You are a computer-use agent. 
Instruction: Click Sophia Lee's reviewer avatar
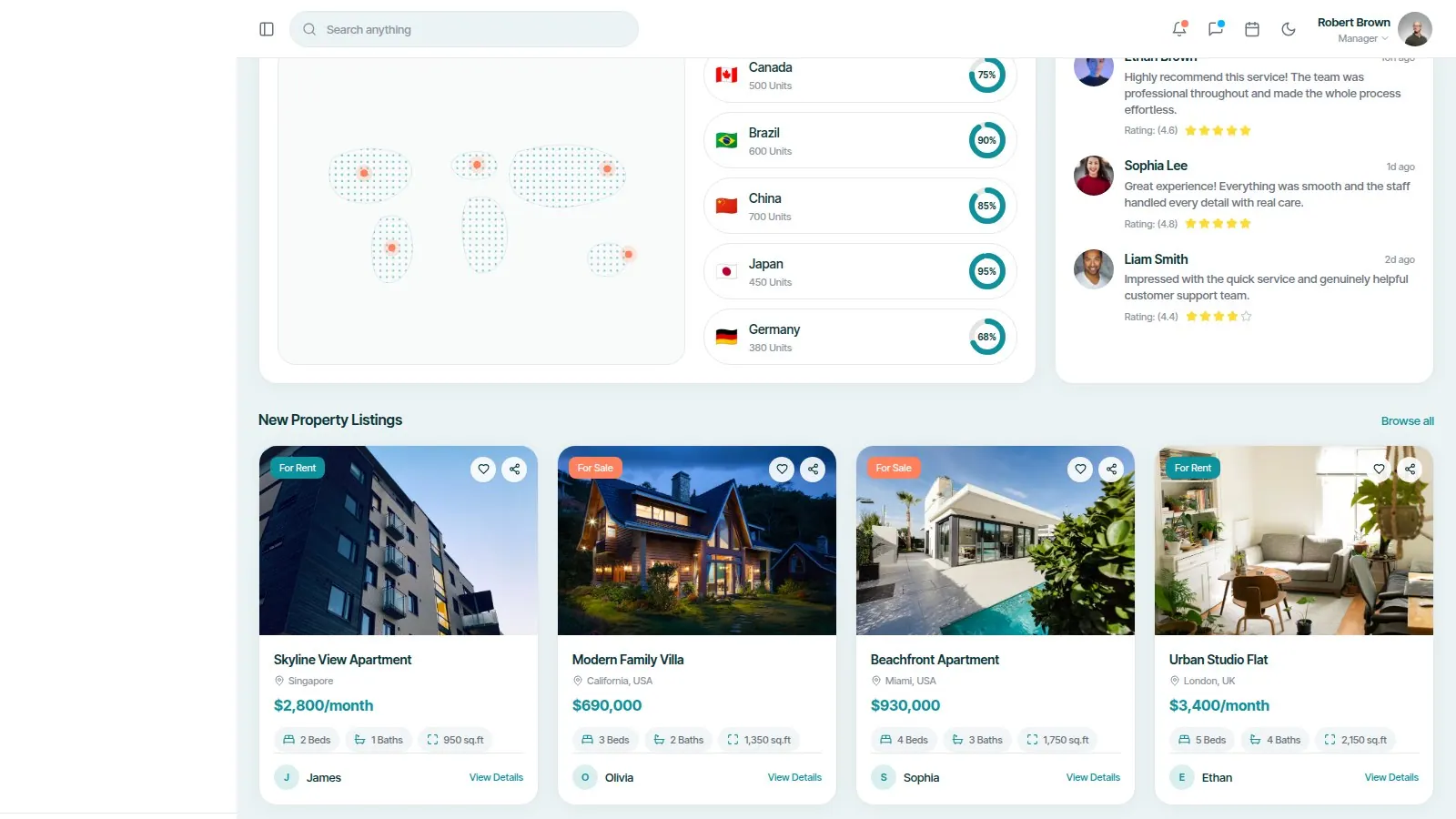pyautogui.click(x=1094, y=176)
